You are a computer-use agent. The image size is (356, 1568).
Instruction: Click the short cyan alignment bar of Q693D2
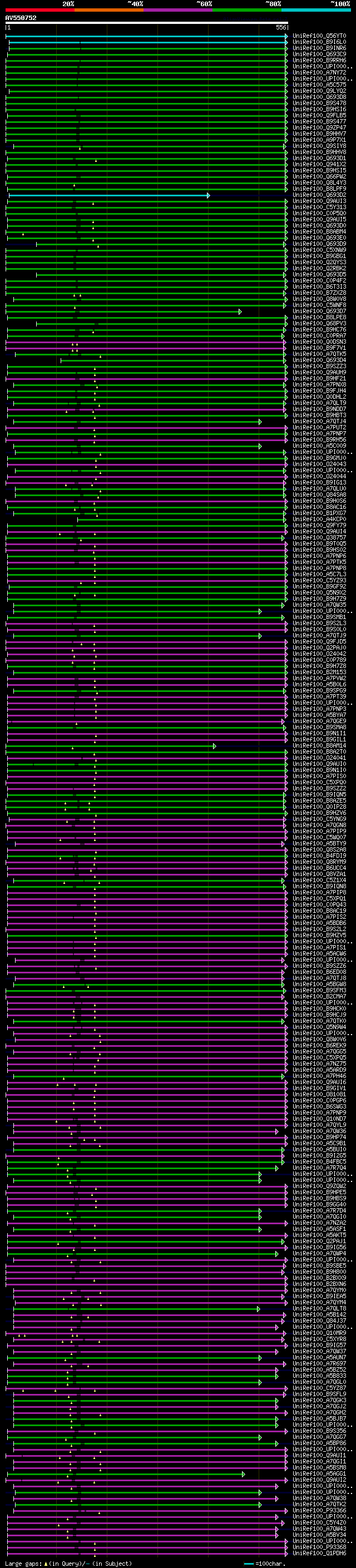pyautogui.click(x=109, y=195)
